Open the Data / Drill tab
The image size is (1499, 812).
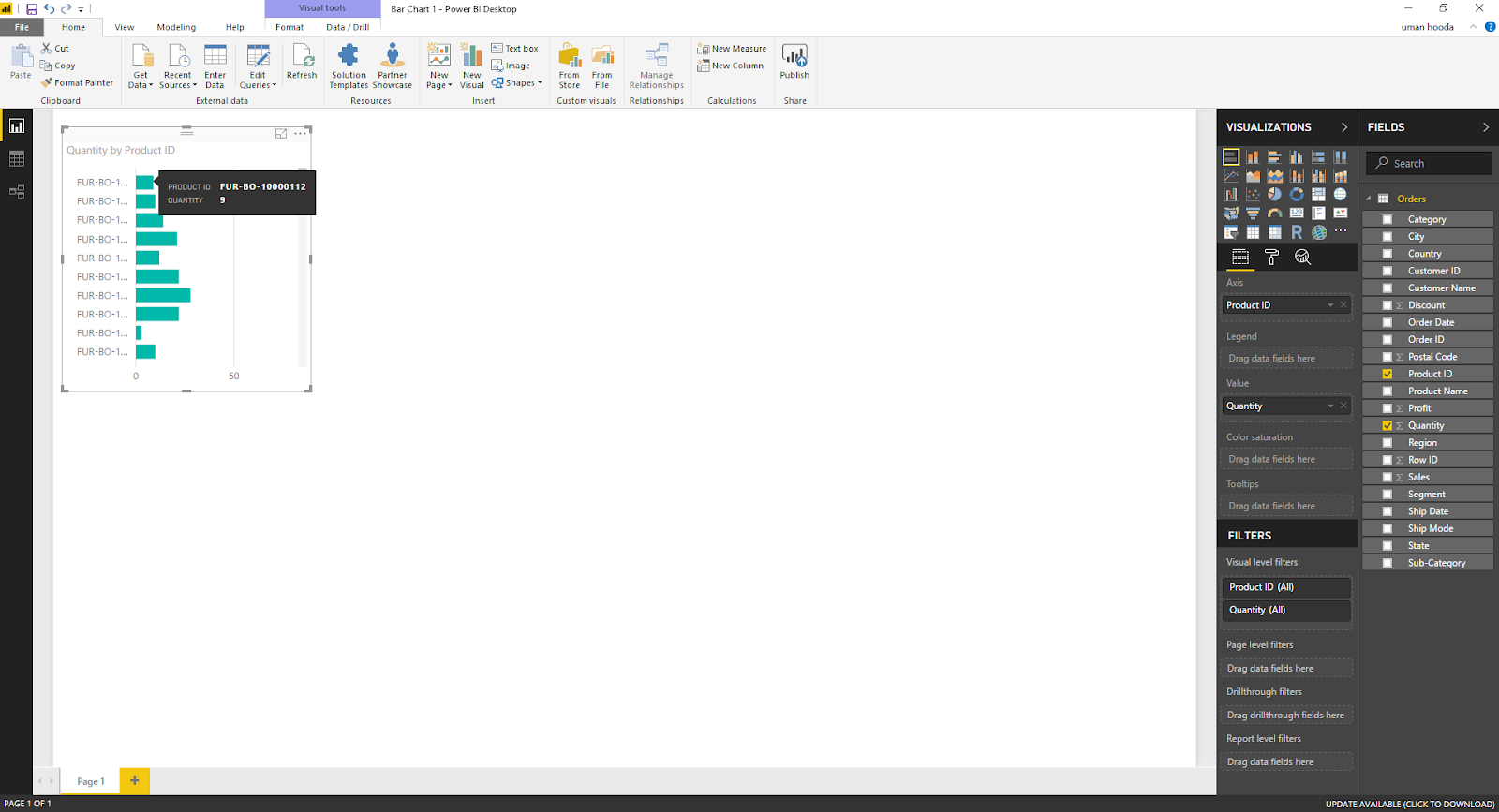tap(348, 27)
